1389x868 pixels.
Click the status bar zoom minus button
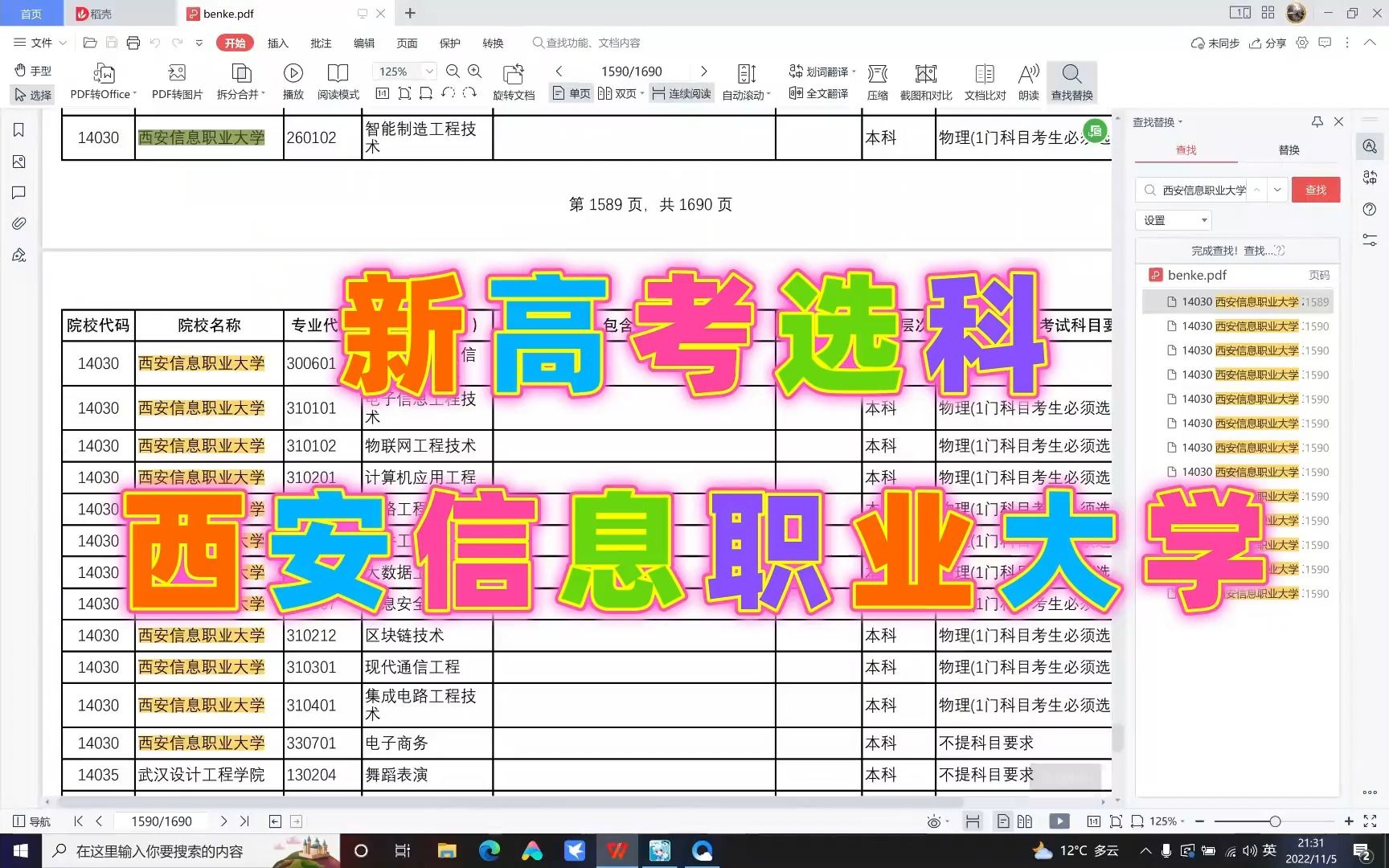[1199, 821]
